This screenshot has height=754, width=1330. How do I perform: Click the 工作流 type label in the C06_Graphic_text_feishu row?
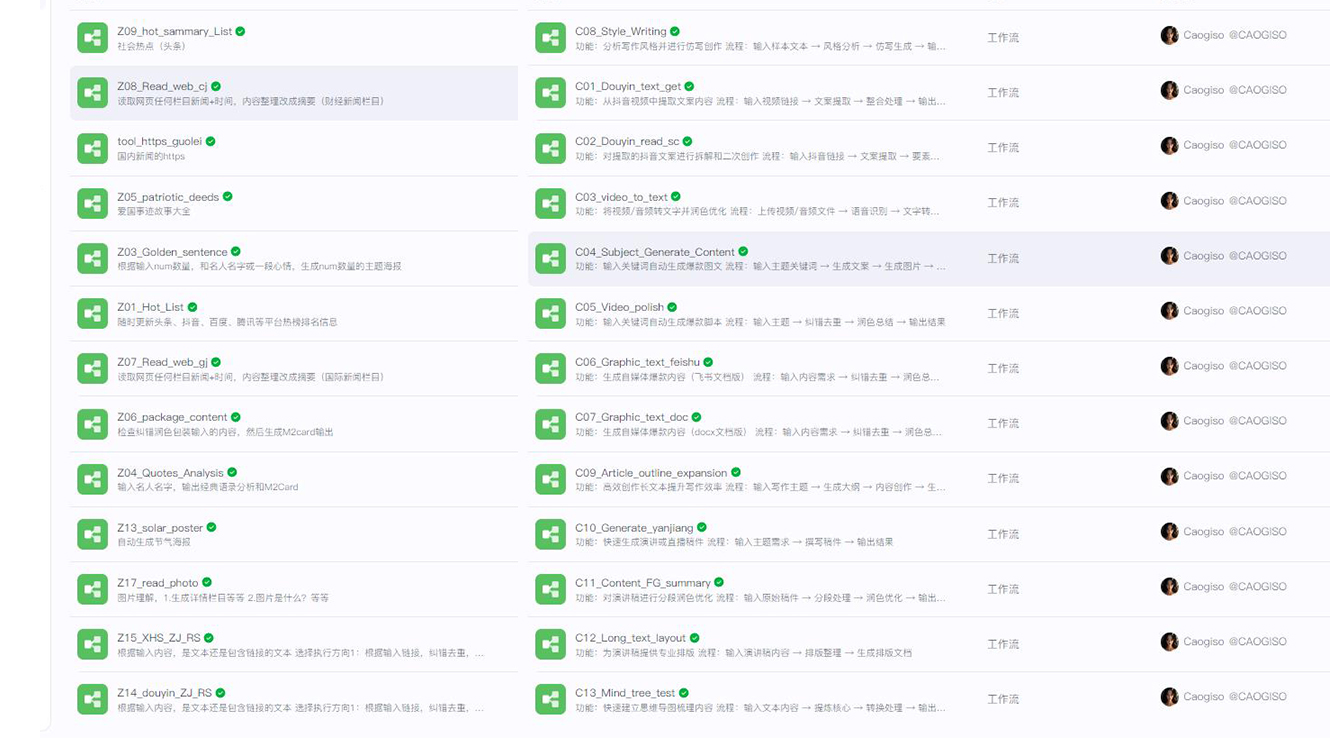(x=1002, y=368)
